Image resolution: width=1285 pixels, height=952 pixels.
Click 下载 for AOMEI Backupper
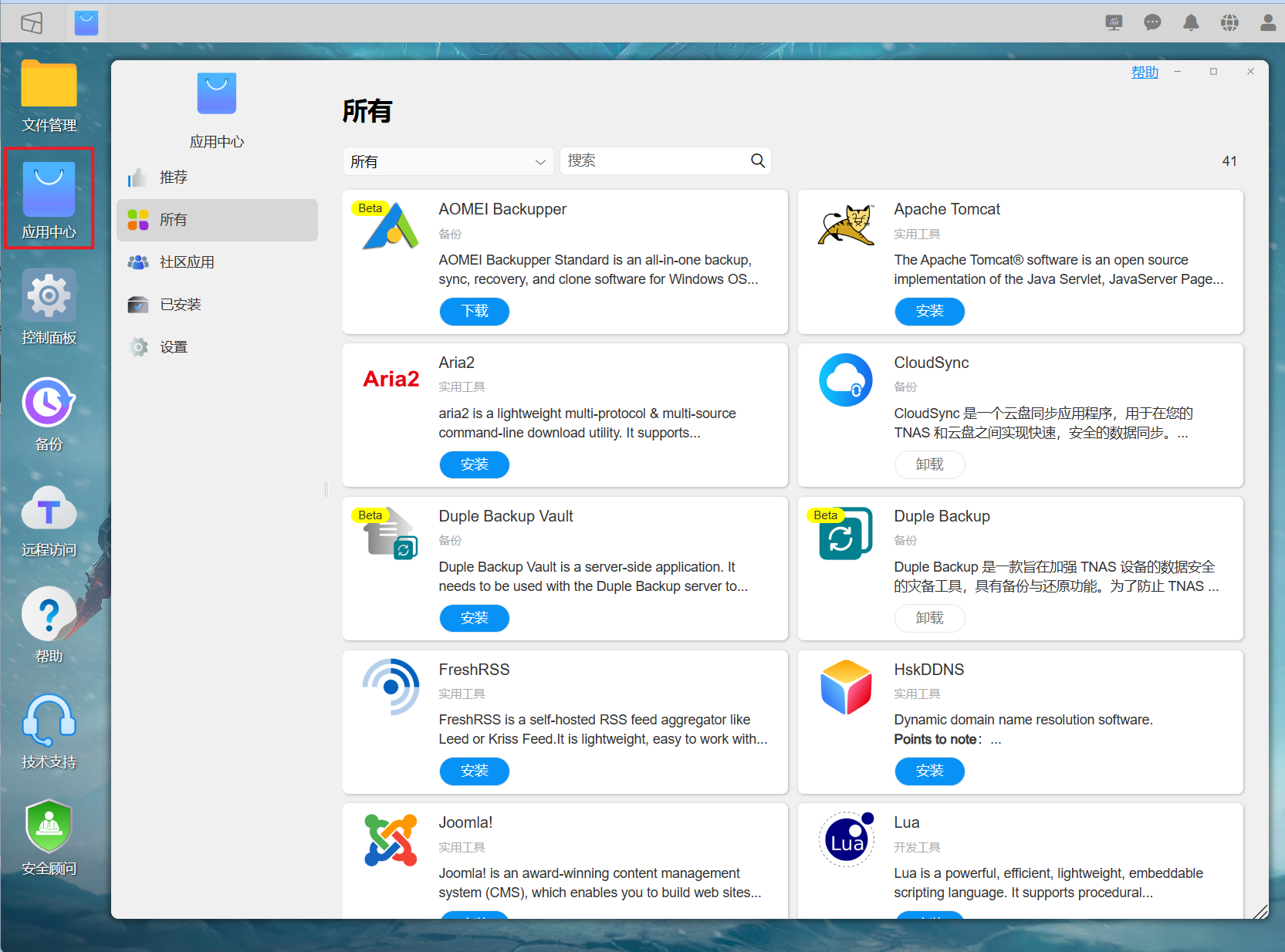click(475, 311)
